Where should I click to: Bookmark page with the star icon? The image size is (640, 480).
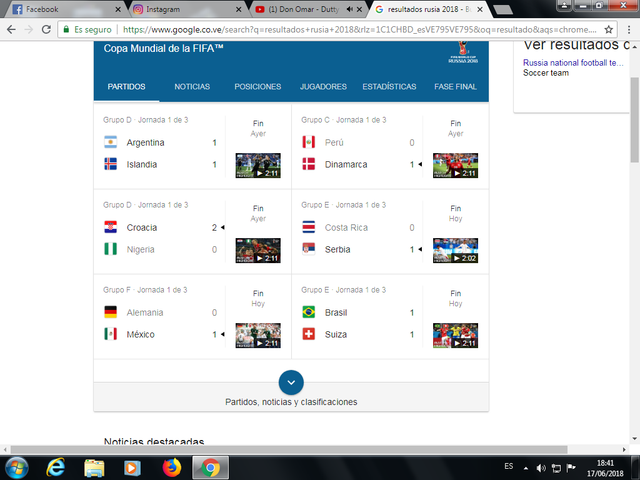tap(608, 29)
